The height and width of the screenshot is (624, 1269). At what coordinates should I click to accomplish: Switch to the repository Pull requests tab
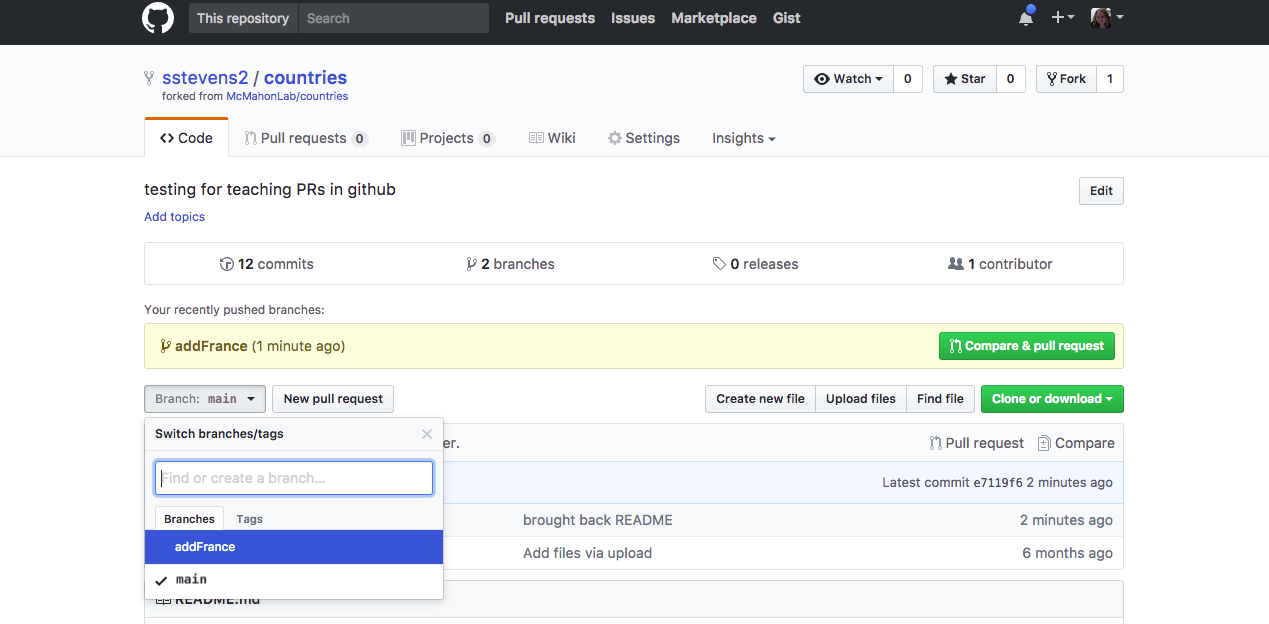coord(306,138)
